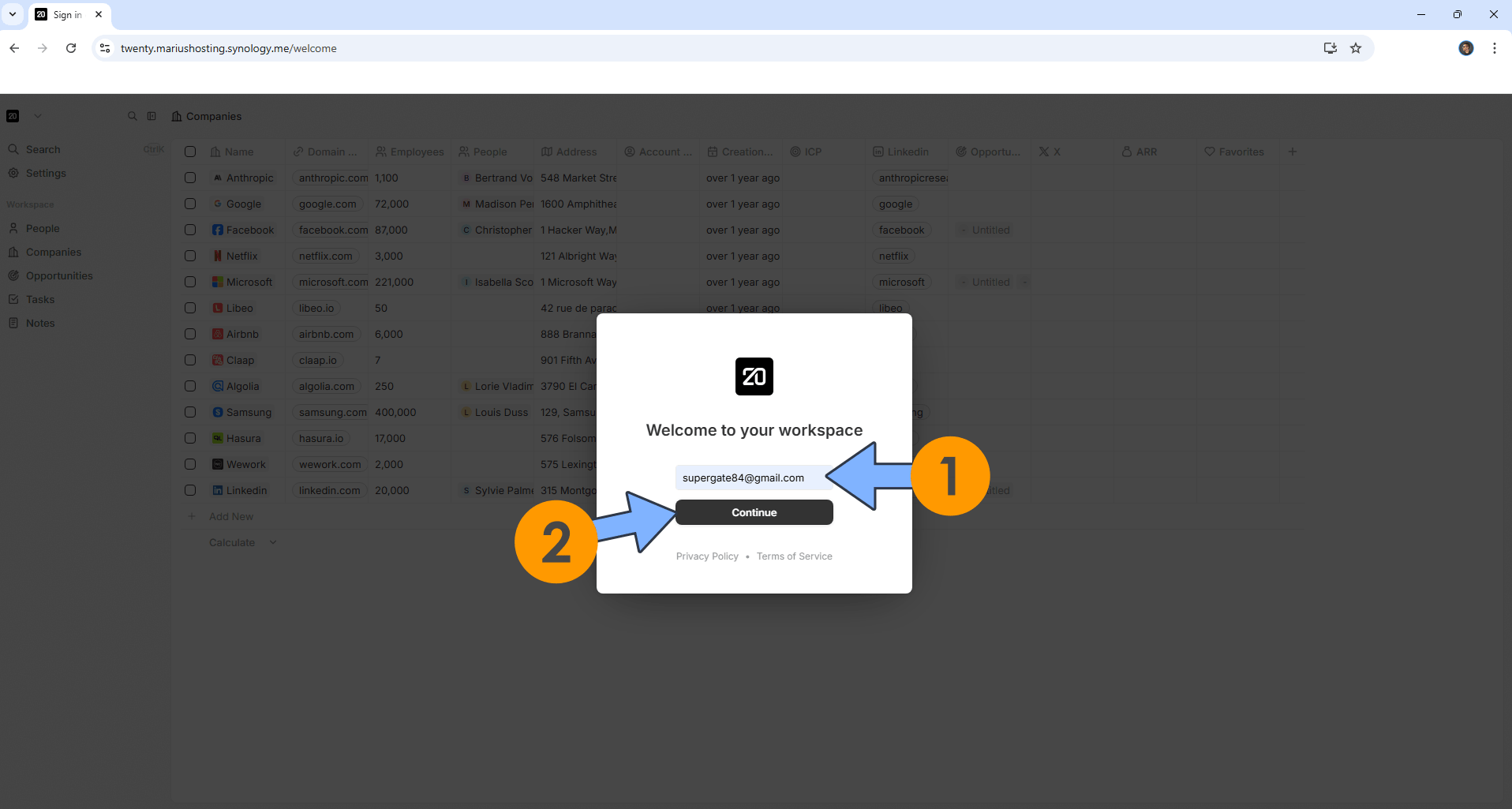The height and width of the screenshot is (809, 1512).
Task: Toggle the select-all checkbox in table header
Action: [x=190, y=152]
